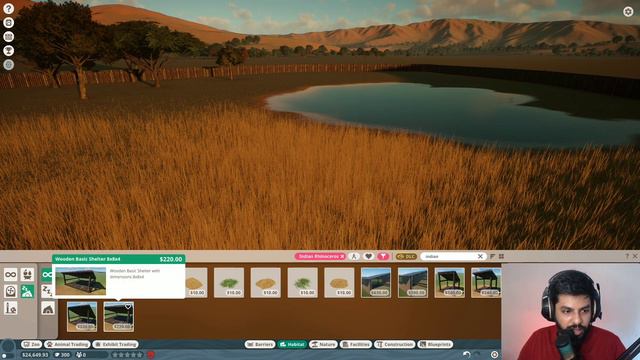Image resolution: width=640 pixels, height=360 pixels.
Task: Open the zoo star rating display
Action: pyautogui.click(x=127, y=355)
